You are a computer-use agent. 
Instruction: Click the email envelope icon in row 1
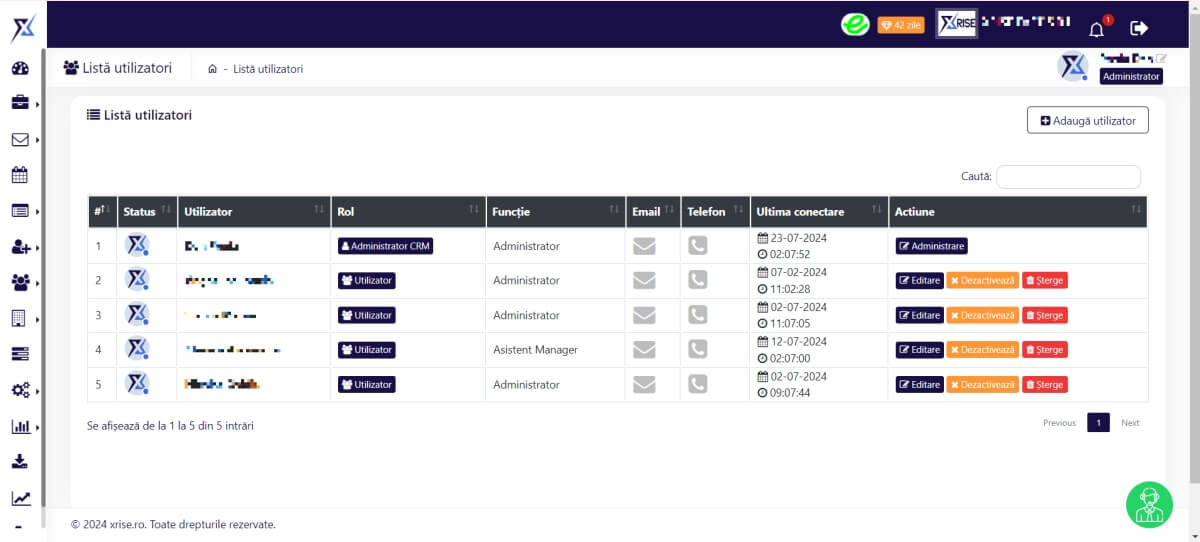tap(645, 246)
